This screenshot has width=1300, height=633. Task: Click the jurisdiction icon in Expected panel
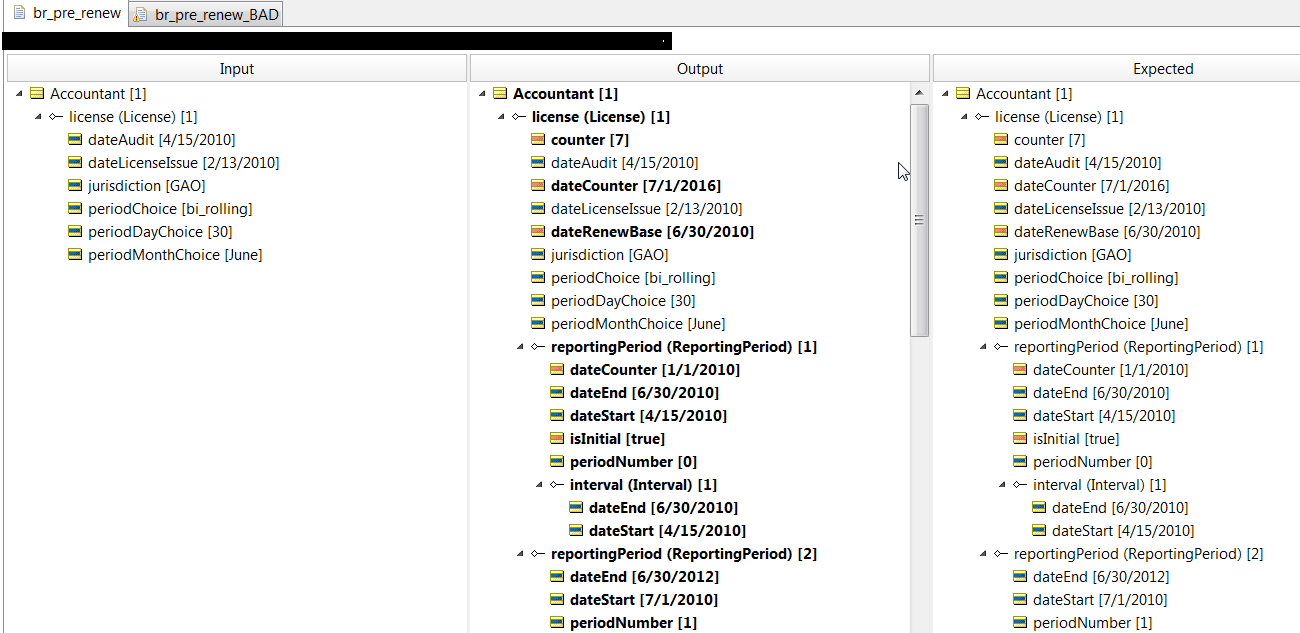[1001, 255]
